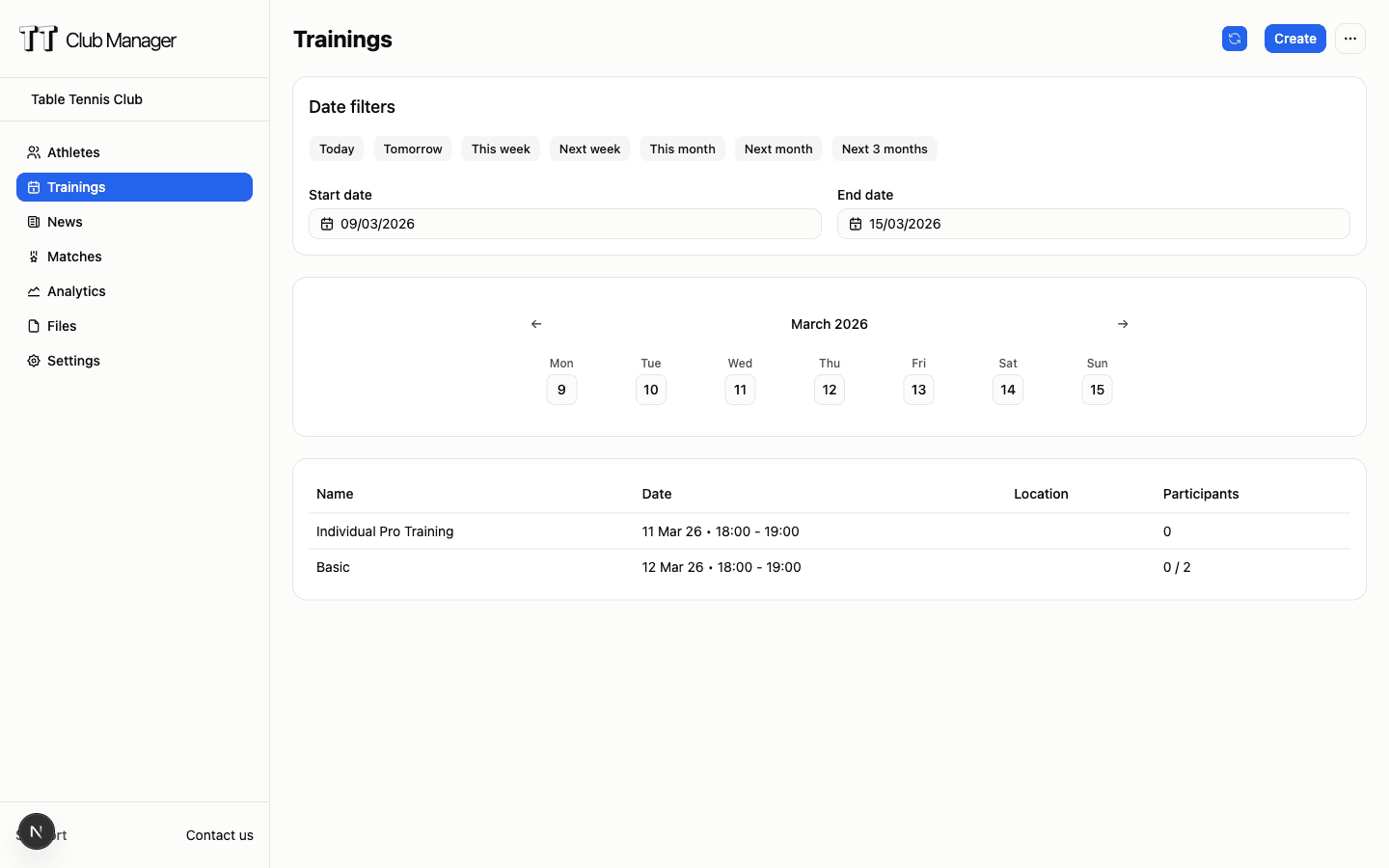Switch to the Matches page
This screenshot has width=1389, height=868.
tap(74, 257)
